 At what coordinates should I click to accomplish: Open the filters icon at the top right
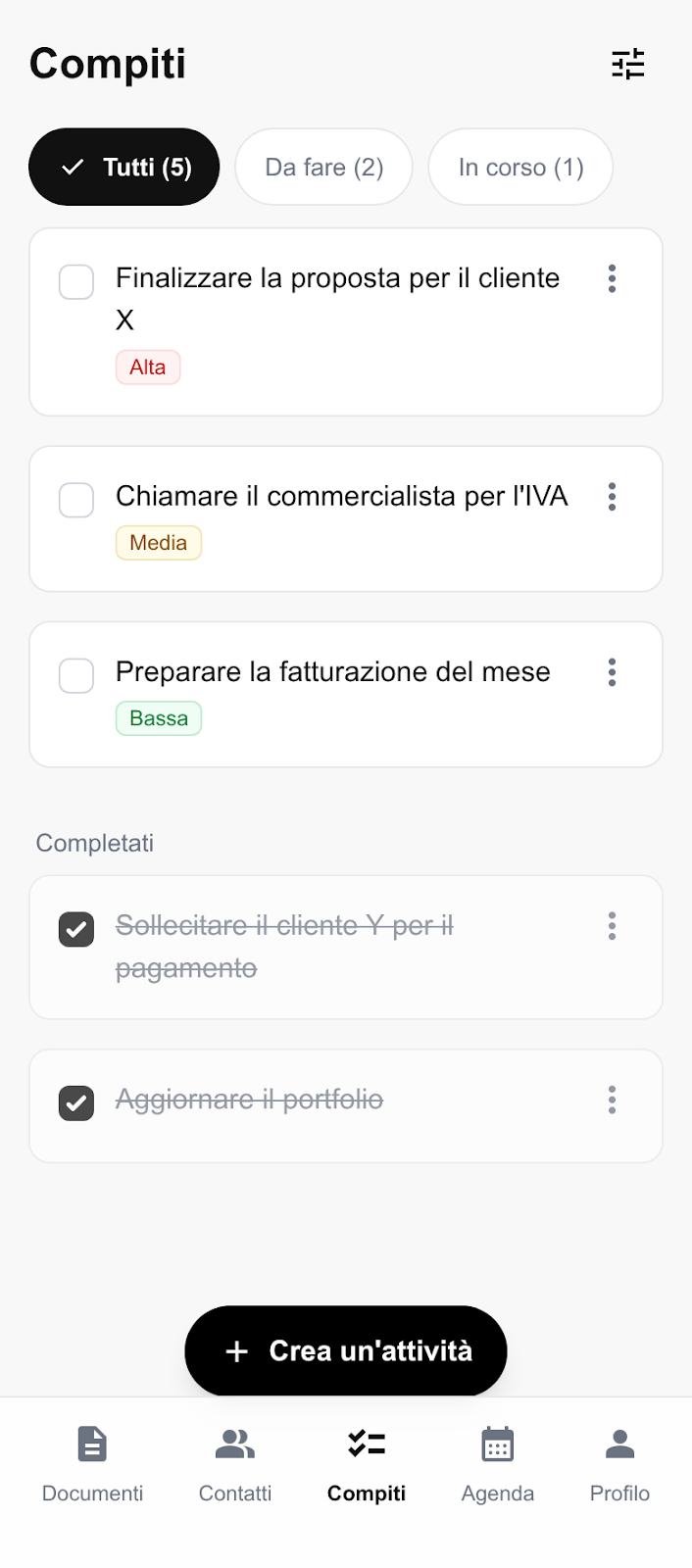[628, 64]
